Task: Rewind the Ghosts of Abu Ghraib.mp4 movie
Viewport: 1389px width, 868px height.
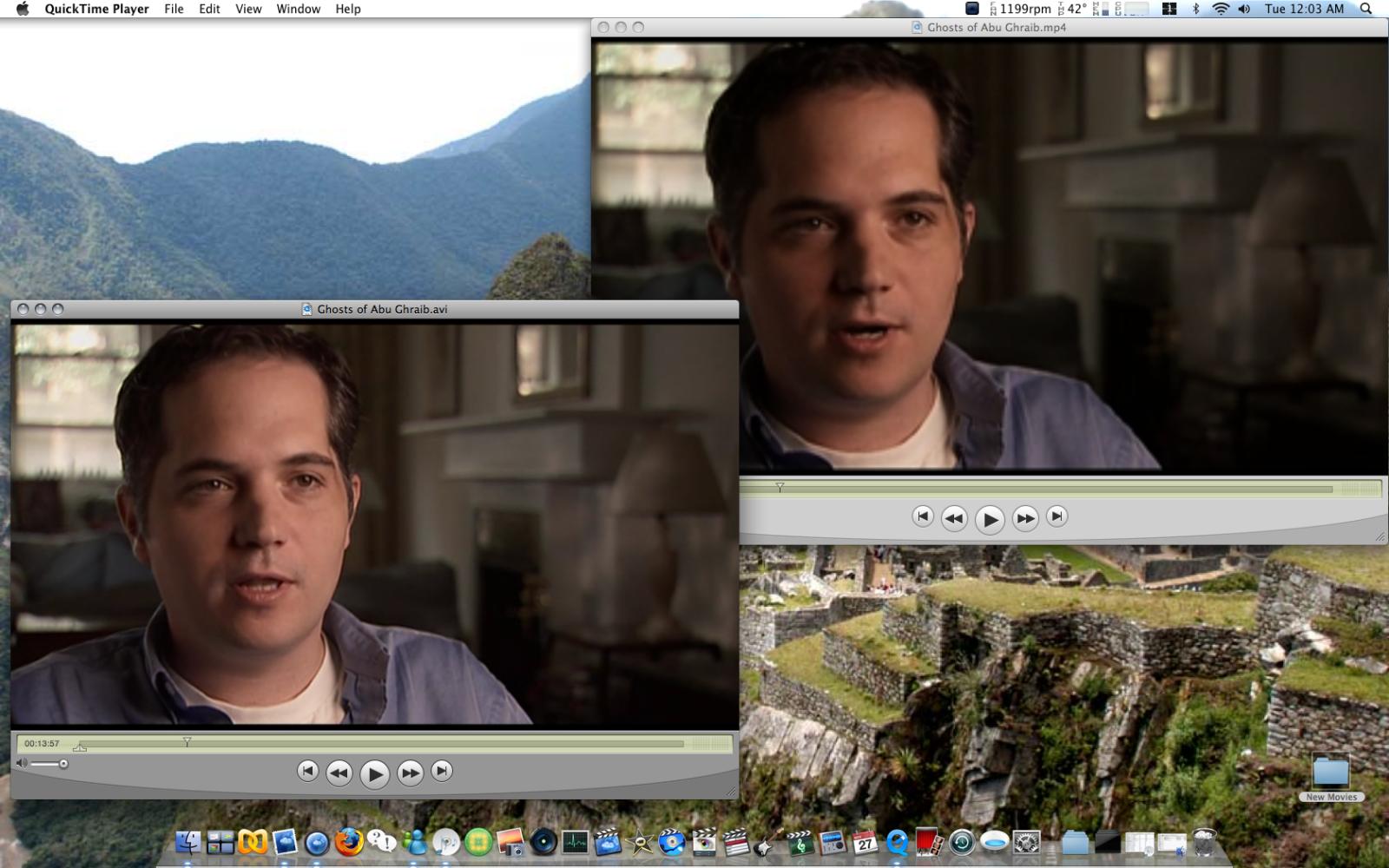Action: [x=954, y=518]
